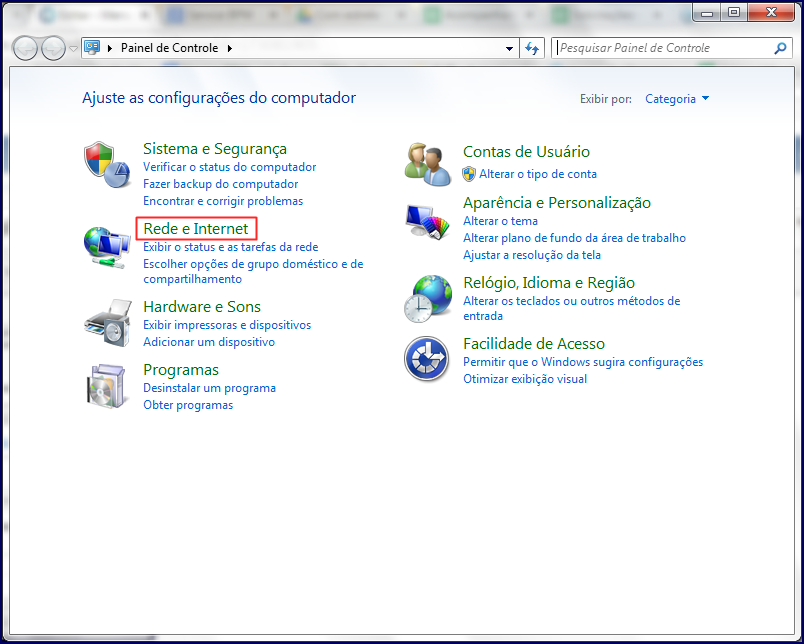This screenshot has height=644, width=804.
Task: Maximize the Painel de Controle window
Action: click(734, 12)
